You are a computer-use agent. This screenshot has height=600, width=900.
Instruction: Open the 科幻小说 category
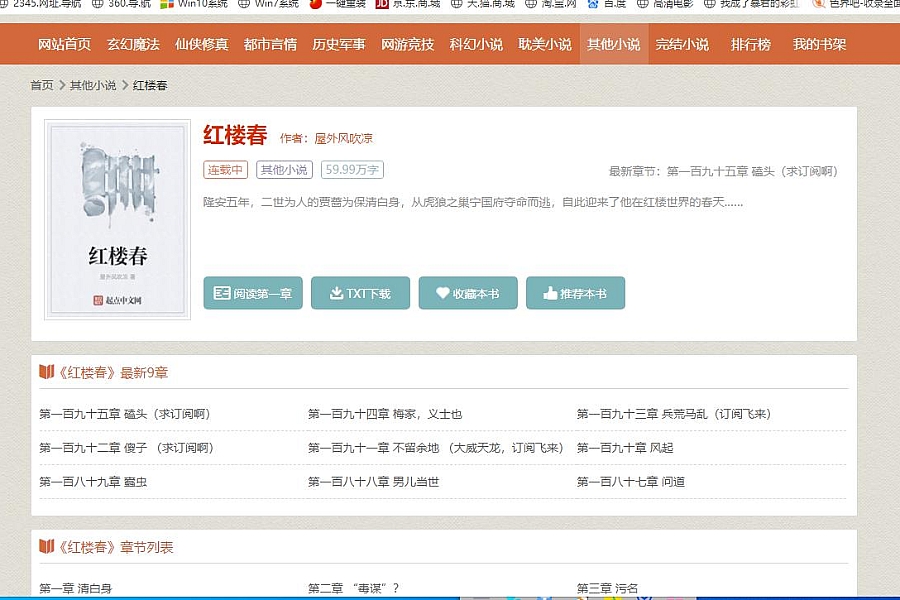pyautogui.click(x=476, y=44)
